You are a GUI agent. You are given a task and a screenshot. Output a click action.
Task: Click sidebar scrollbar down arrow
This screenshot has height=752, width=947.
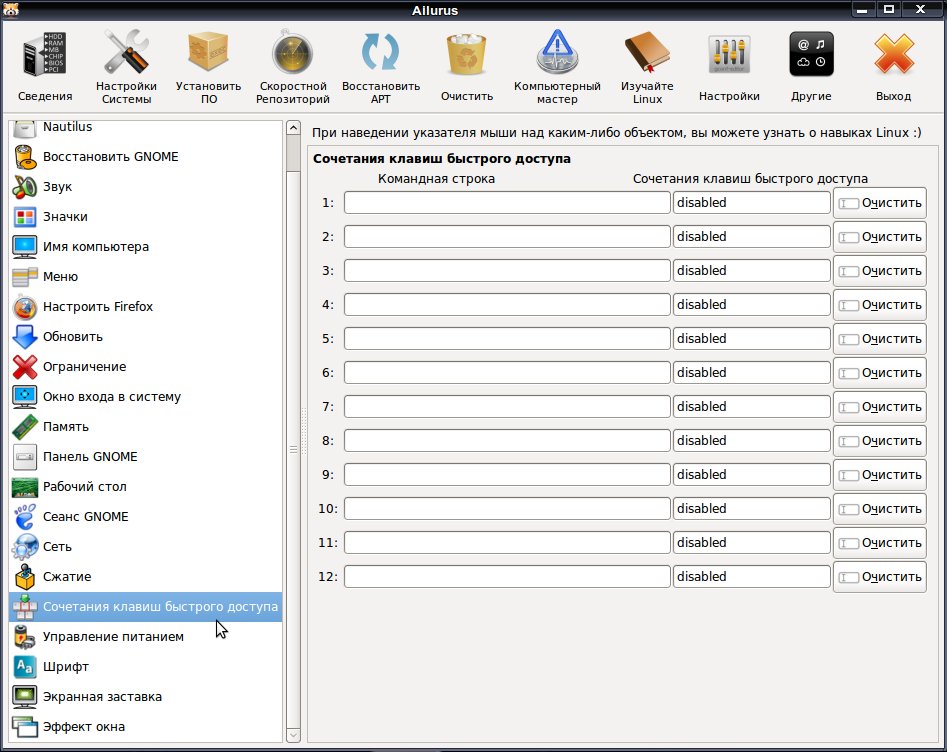click(293, 735)
